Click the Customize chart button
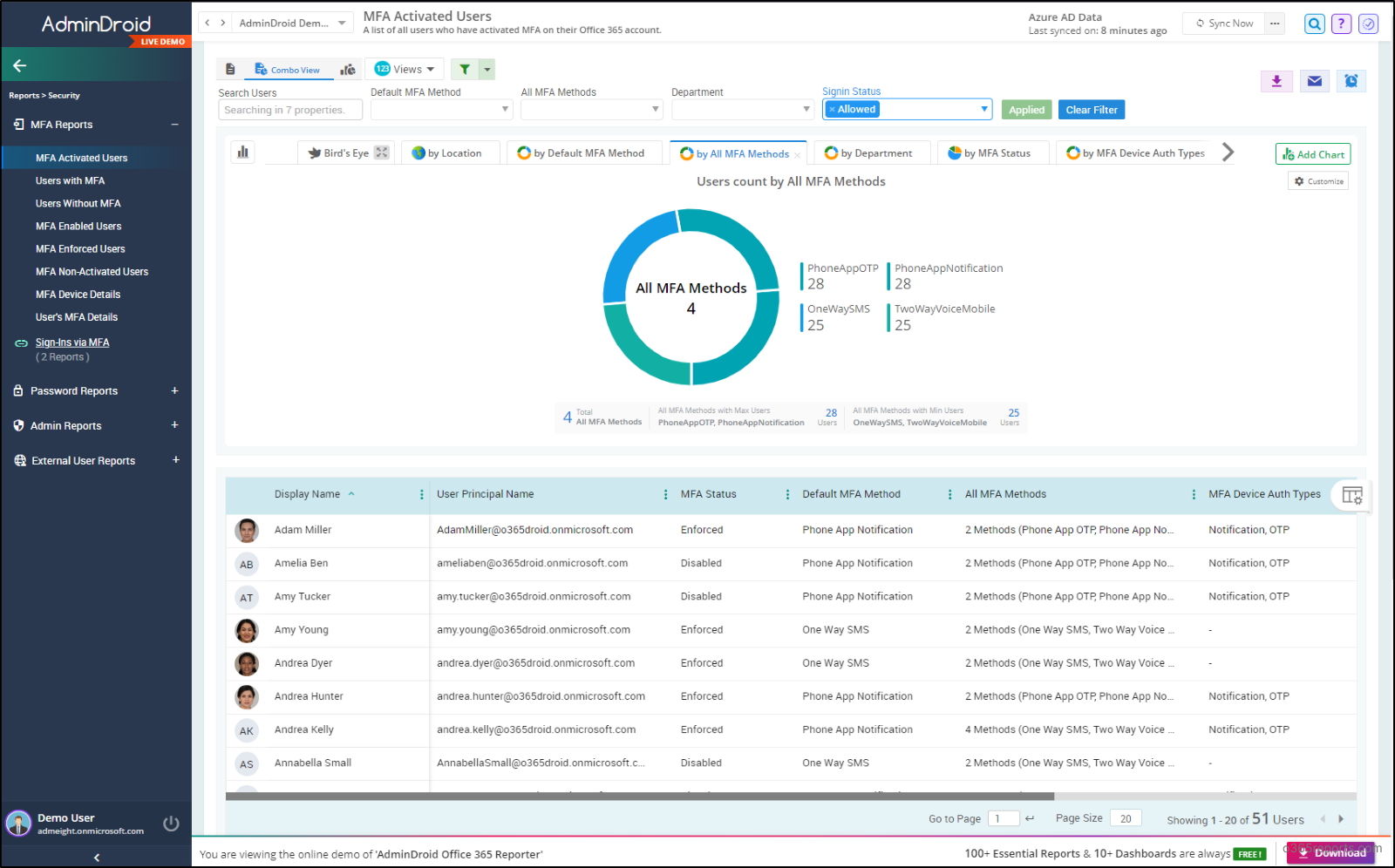 point(1318,181)
